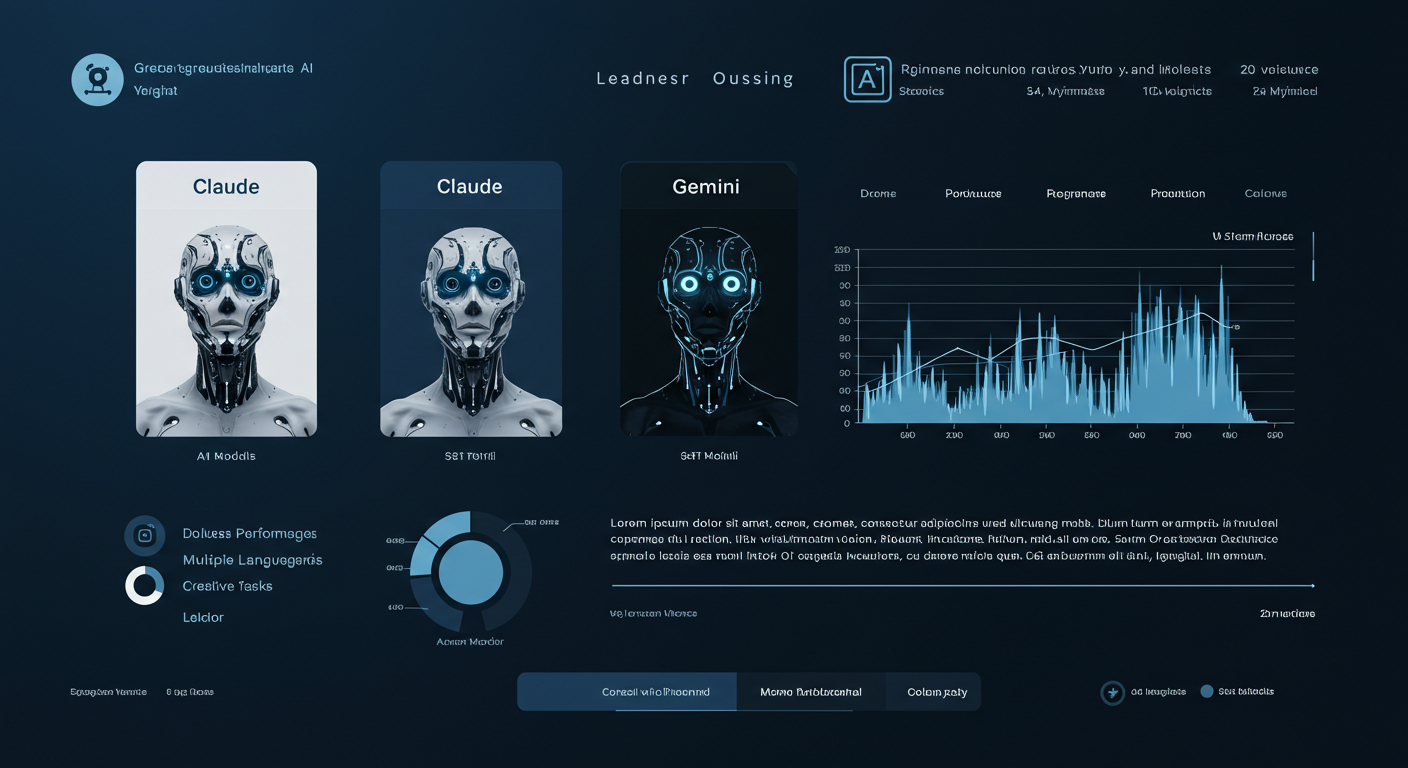
Task: Click the Yerlgiat text under logo title
Action: click(x=155, y=91)
